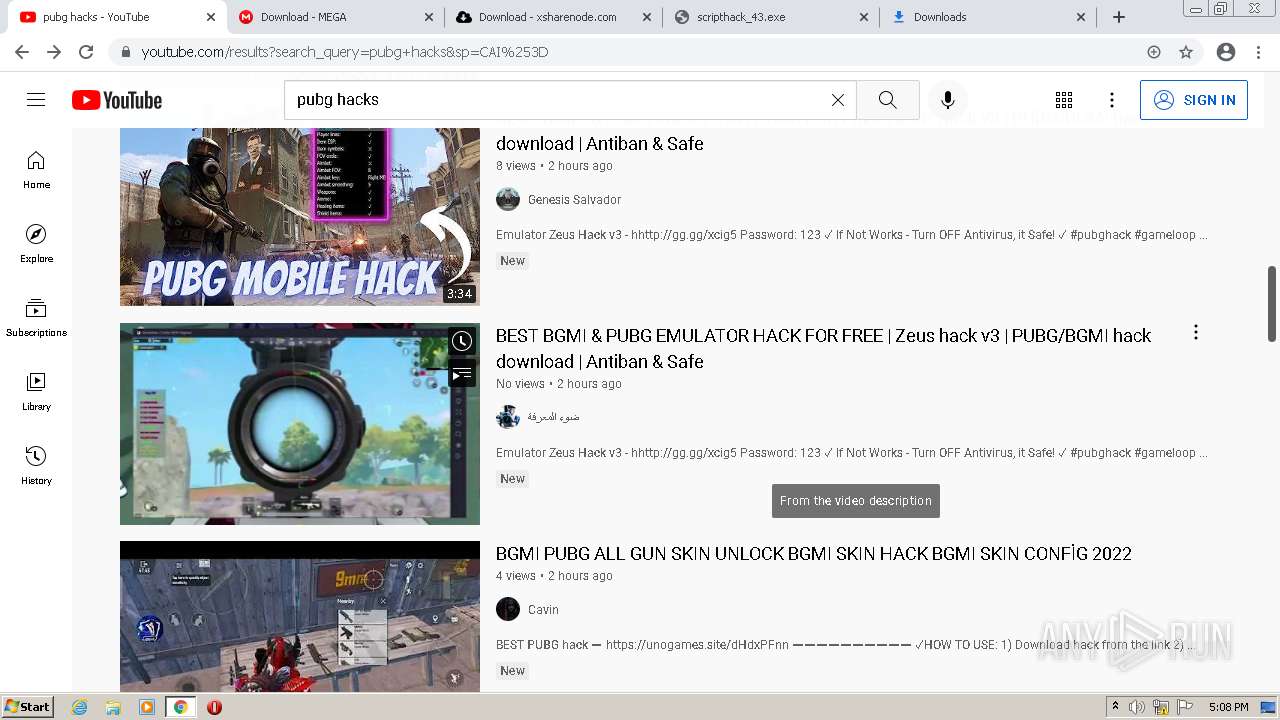
Task: Open the Chrome profile avatar icon
Action: tap(1226, 52)
